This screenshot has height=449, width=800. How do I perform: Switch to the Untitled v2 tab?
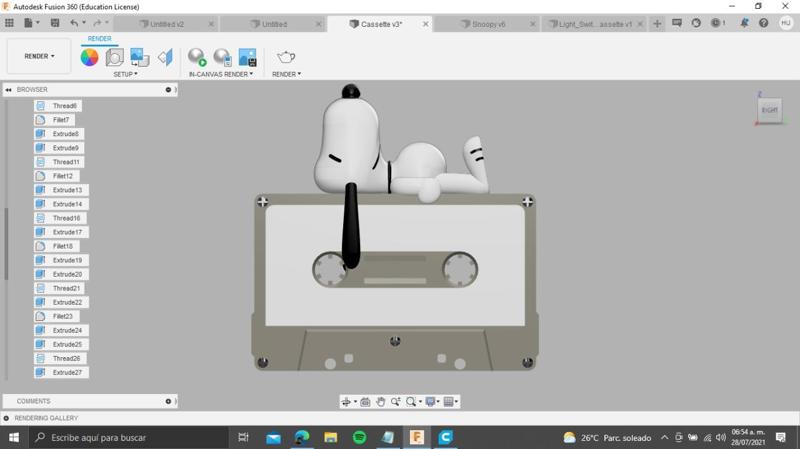click(167, 24)
